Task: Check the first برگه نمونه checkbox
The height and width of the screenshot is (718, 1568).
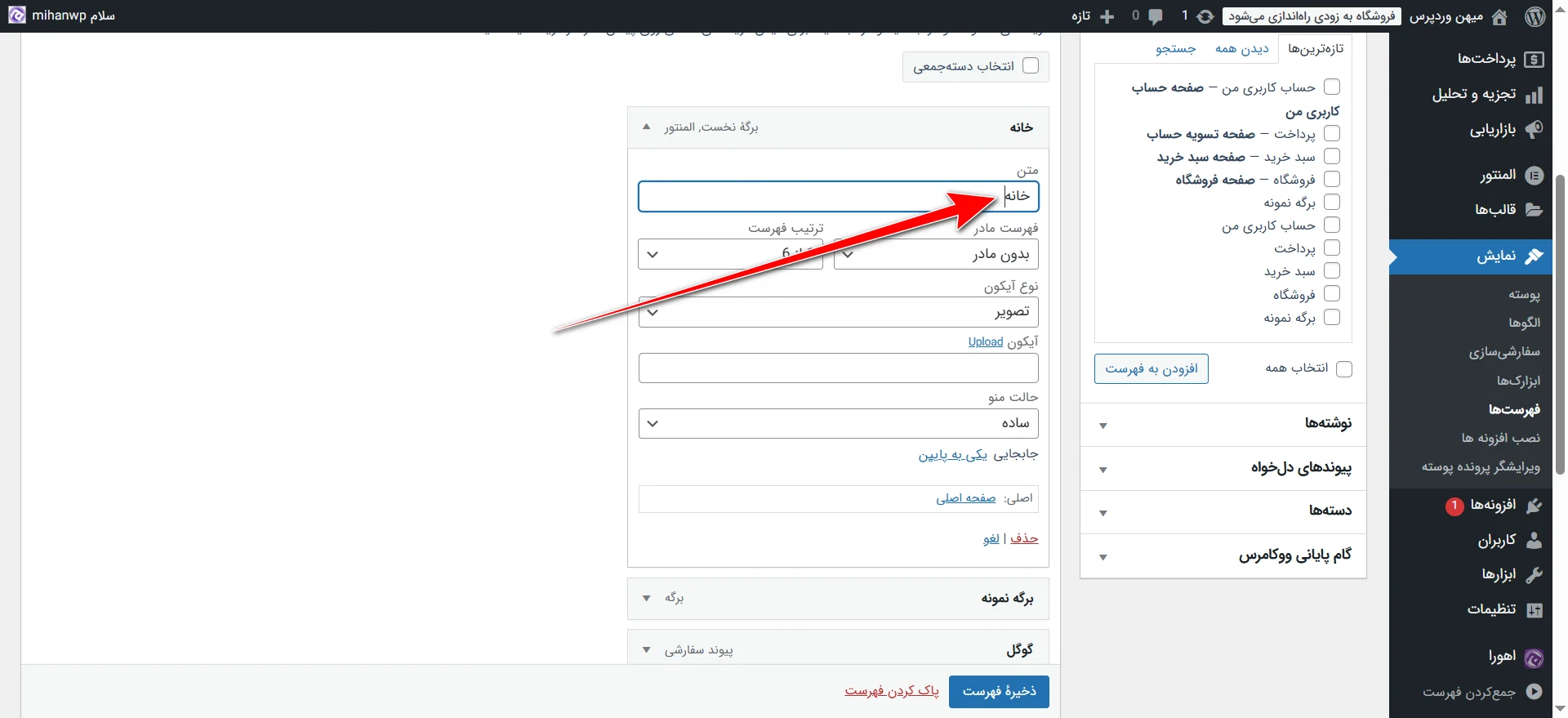Action: click(x=1332, y=202)
